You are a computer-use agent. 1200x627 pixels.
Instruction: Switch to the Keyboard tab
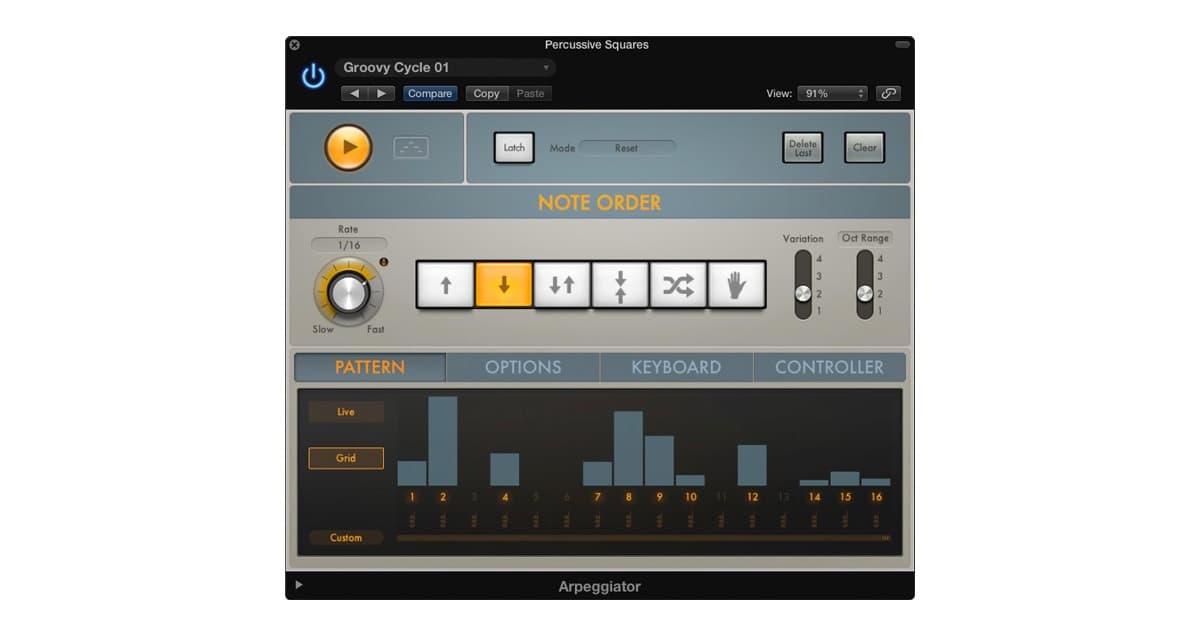coord(676,367)
